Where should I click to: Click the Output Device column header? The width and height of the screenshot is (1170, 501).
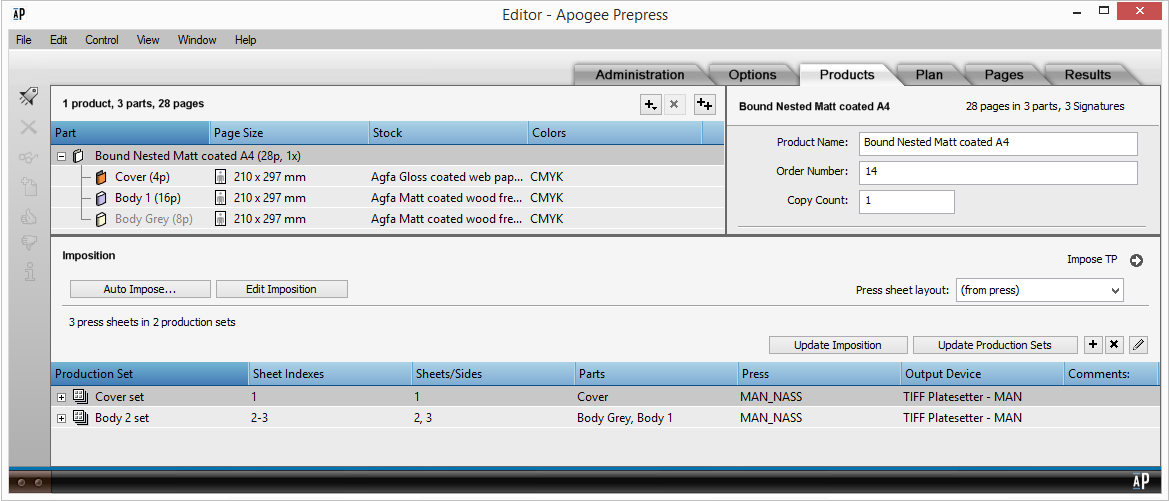point(981,374)
